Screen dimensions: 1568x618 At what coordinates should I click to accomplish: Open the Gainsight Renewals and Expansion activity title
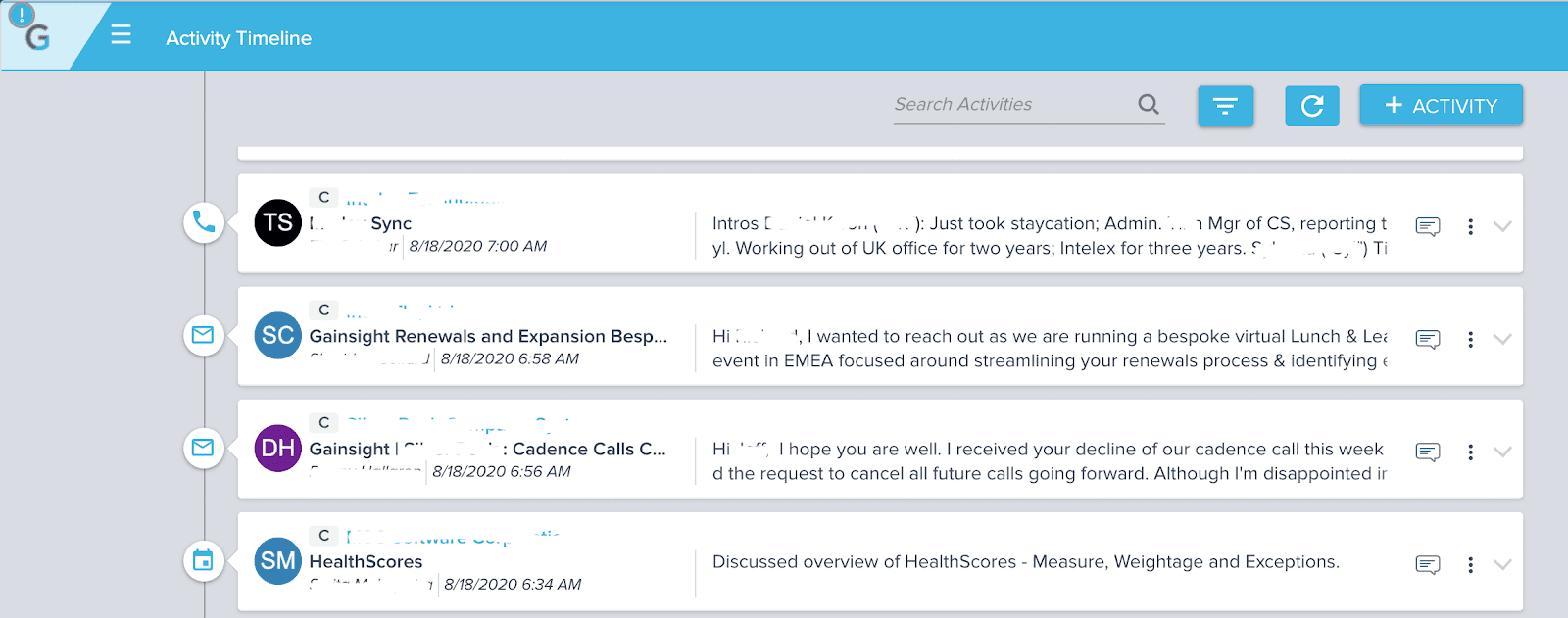click(x=488, y=336)
